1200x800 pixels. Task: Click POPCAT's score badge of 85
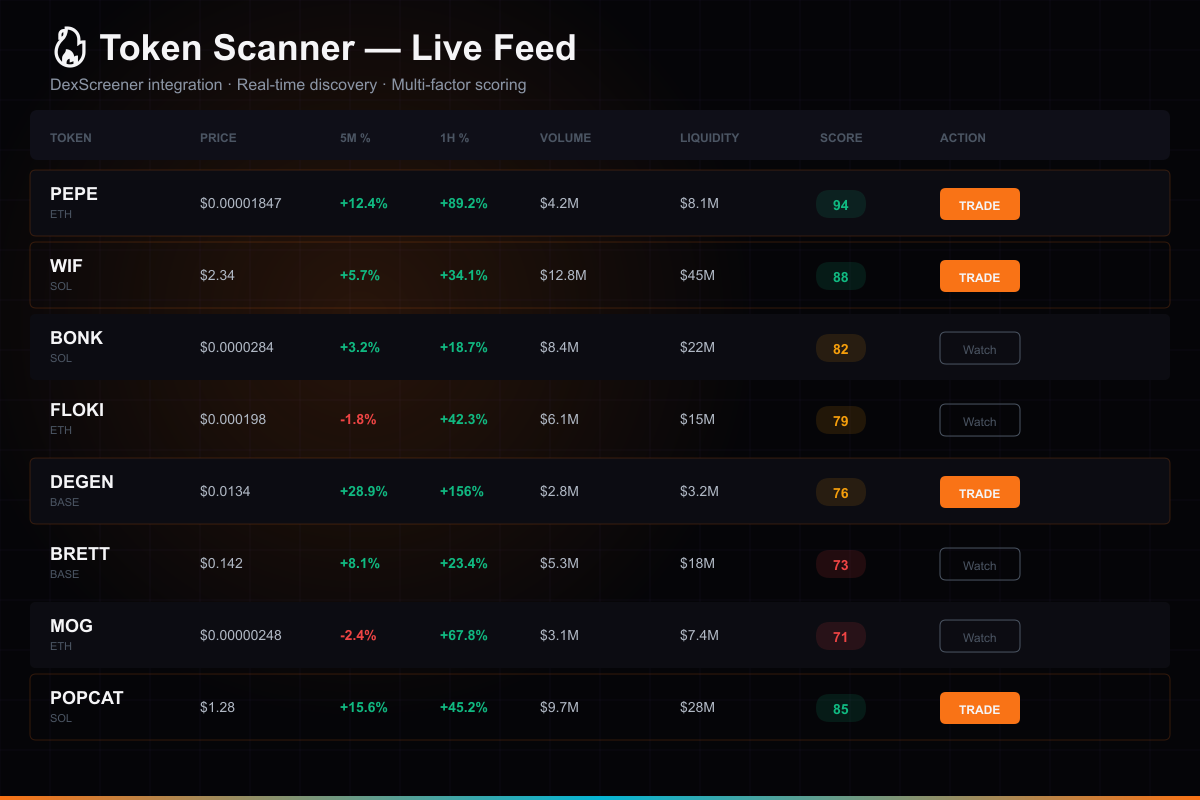[x=841, y=708]
